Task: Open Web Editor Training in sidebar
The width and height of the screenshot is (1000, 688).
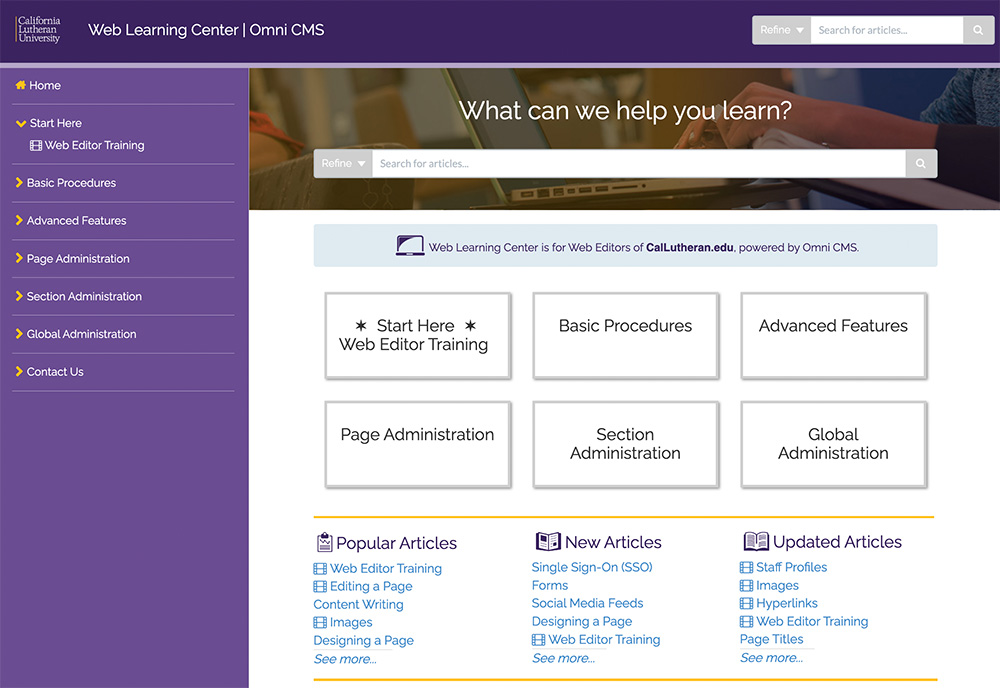Action: [94, 145]
